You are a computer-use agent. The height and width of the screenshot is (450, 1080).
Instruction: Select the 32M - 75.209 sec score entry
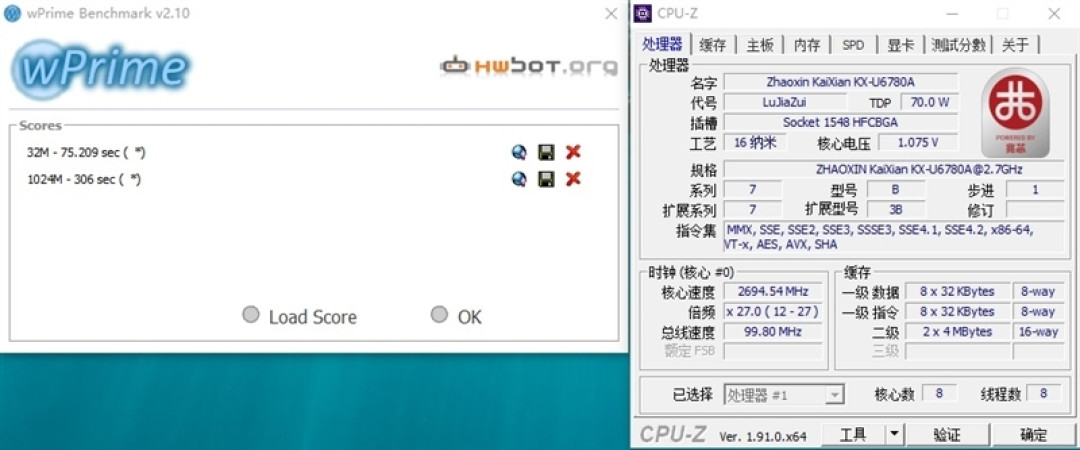tap(86, 152)
